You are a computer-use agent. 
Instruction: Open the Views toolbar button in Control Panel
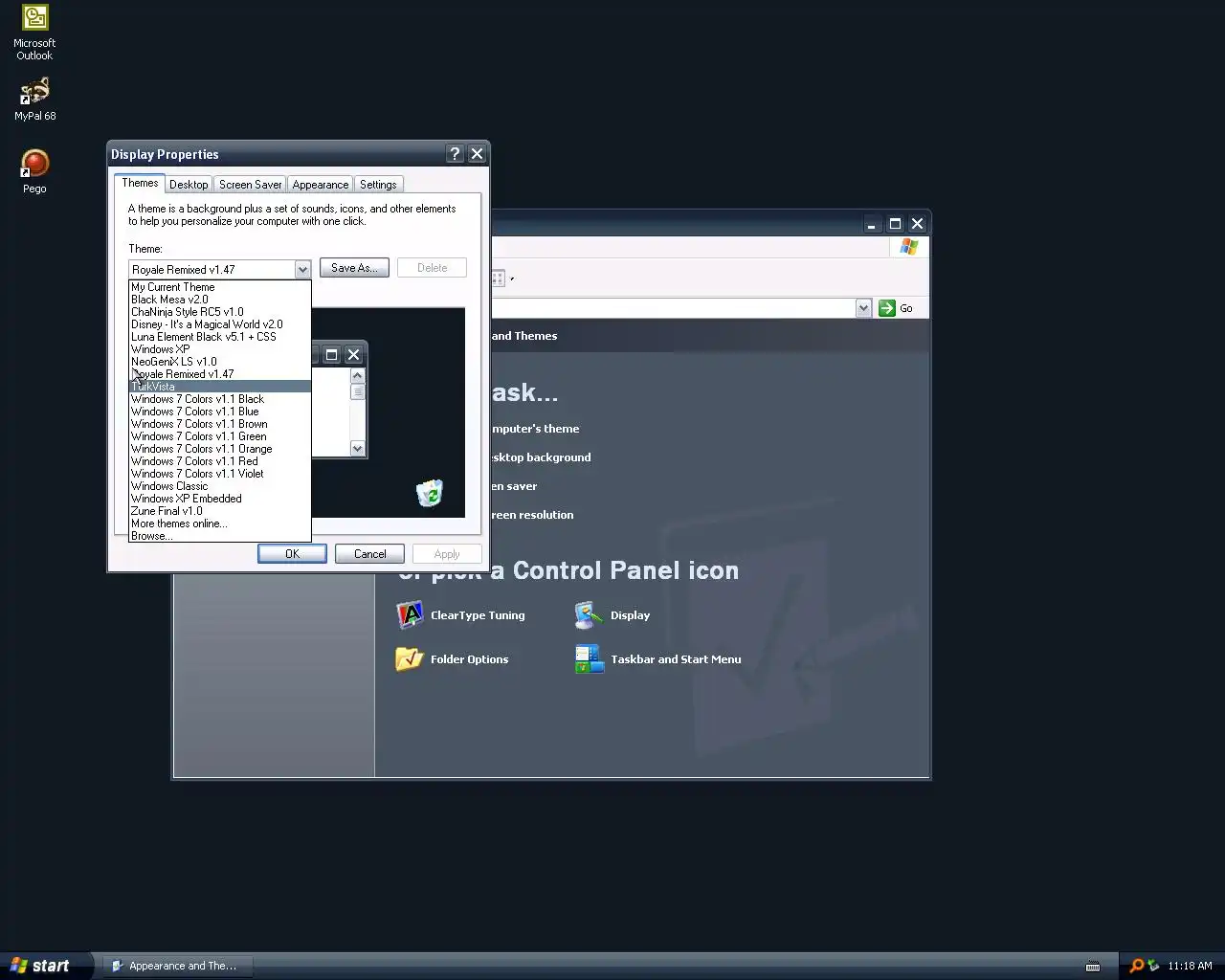point(501,278)
